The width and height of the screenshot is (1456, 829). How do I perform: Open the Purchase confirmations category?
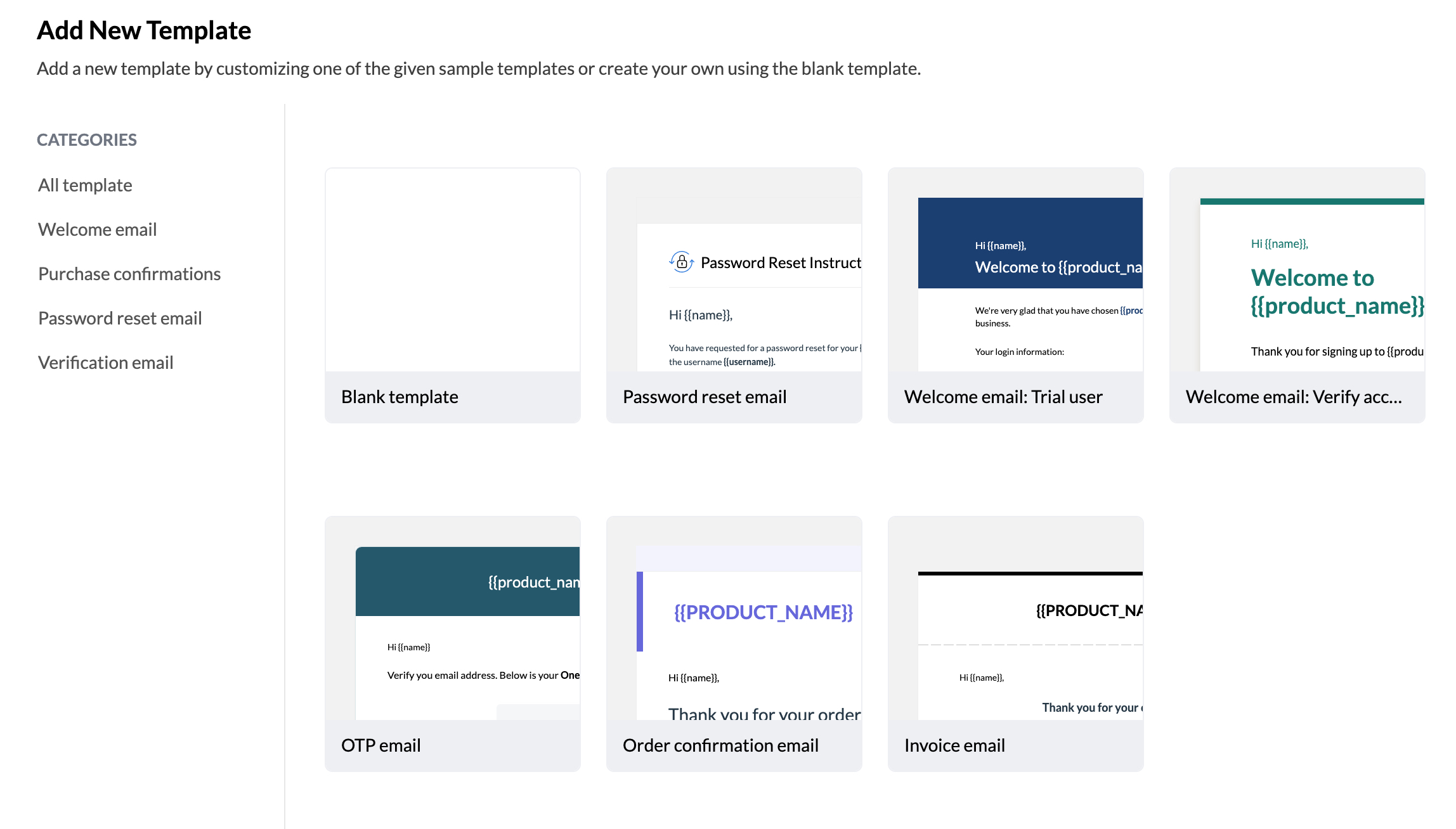tap(129, 273)
